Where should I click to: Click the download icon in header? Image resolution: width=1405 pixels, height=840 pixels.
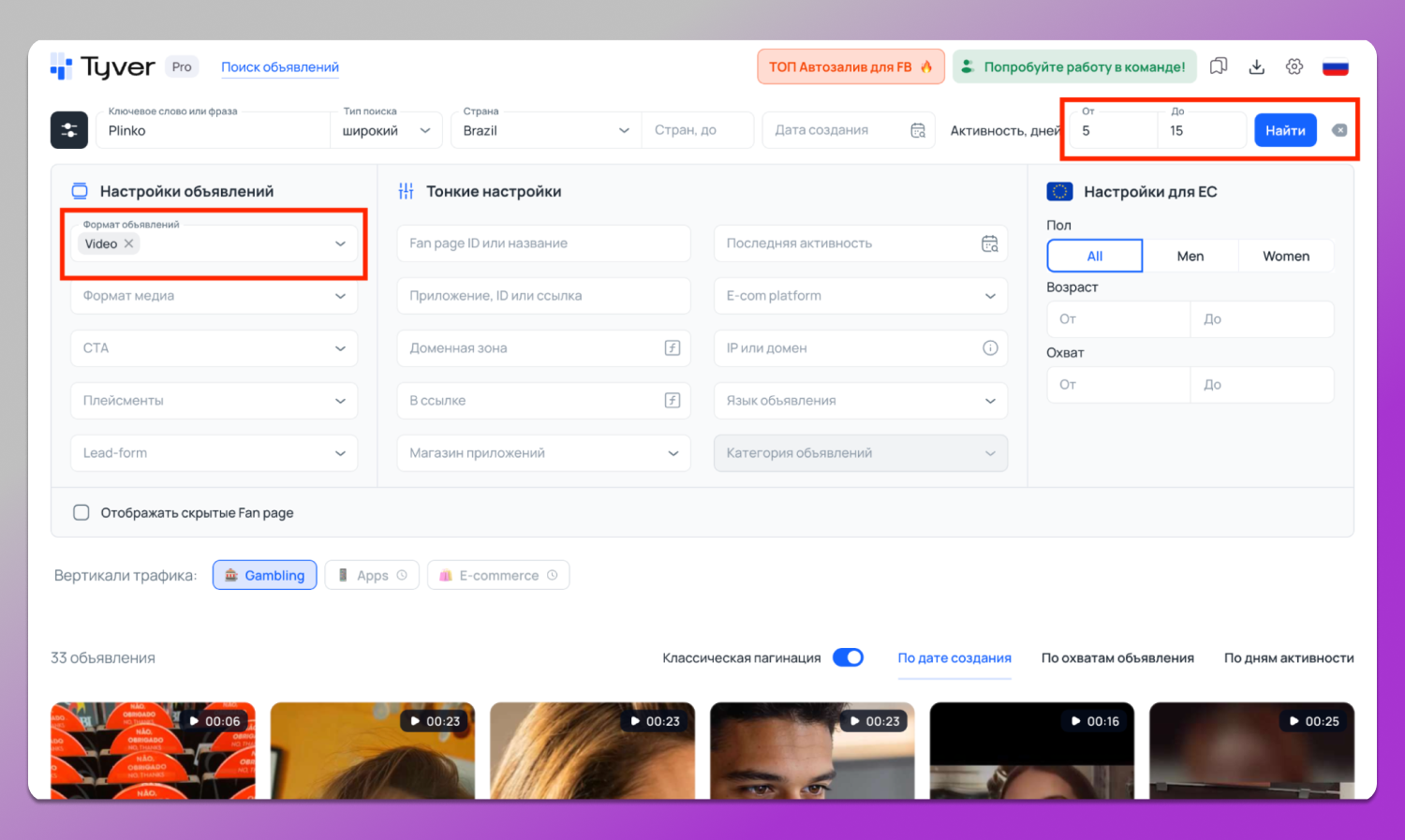click(x=1257, y=66)
